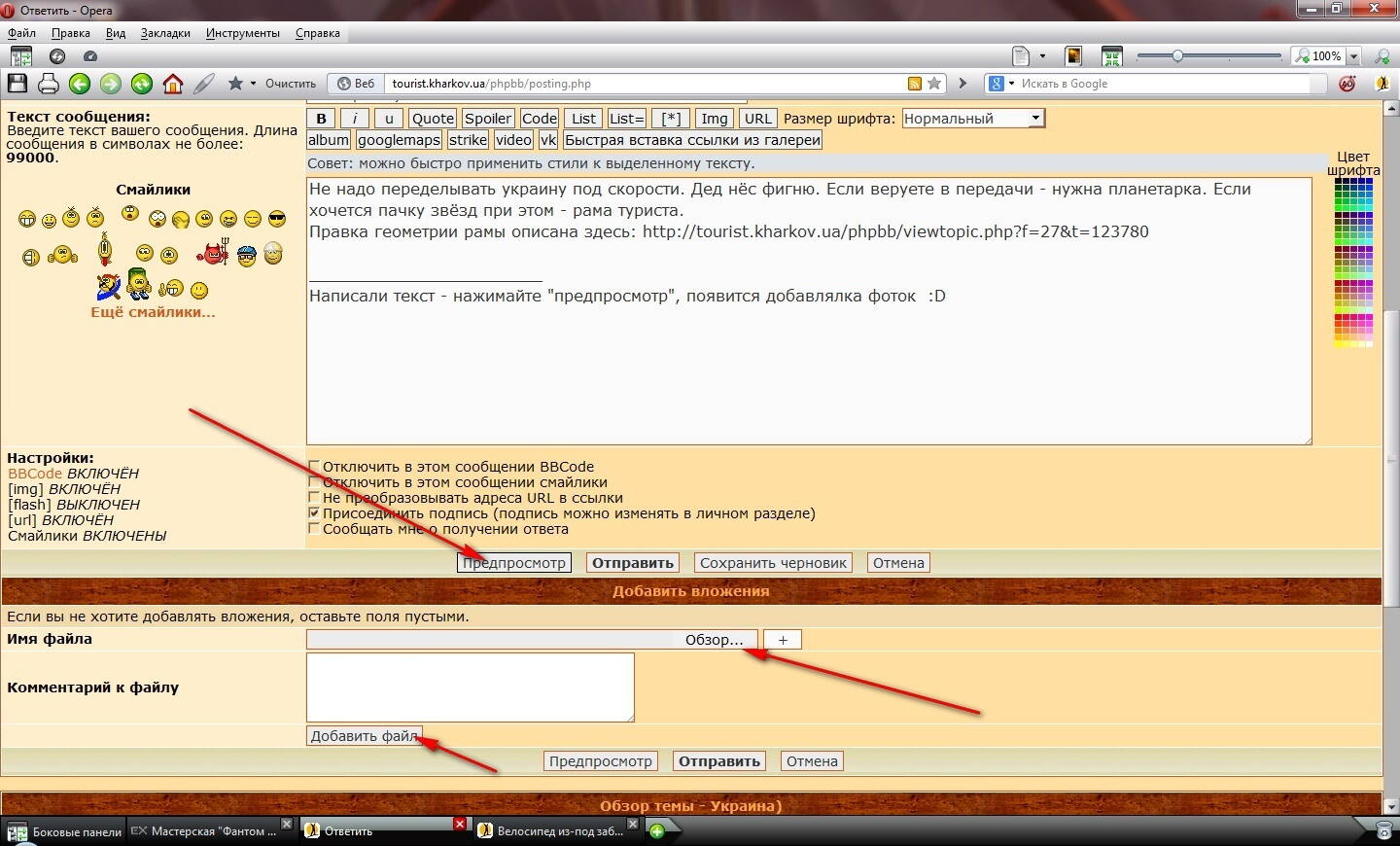Image resolution: width=1400 pixels, height=846 pixels.
Task: Check 'Отключить в этом сообщении BBCode' checkbox
Action: pos(314,467)
